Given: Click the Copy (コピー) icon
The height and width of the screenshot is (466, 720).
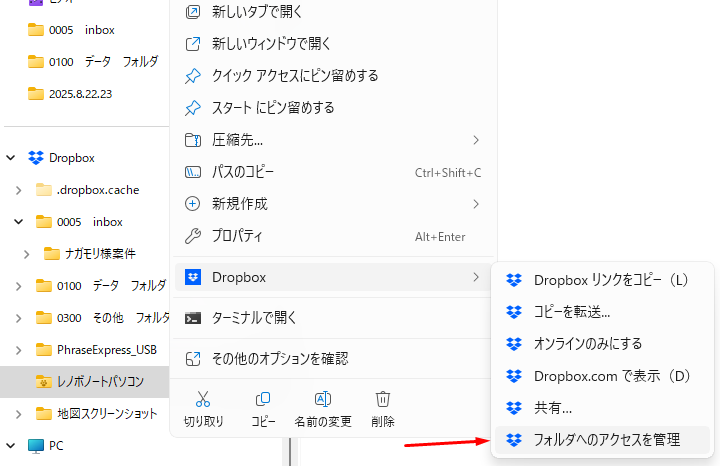Looking at the screenshot, I should click(x=263, y=401).
